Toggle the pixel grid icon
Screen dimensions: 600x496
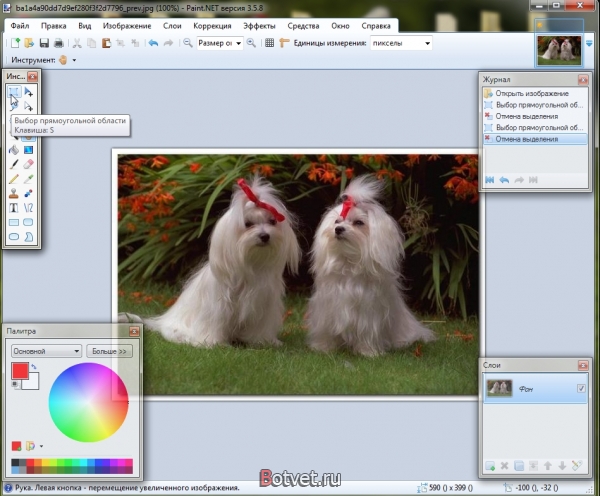tap(269, 43)
